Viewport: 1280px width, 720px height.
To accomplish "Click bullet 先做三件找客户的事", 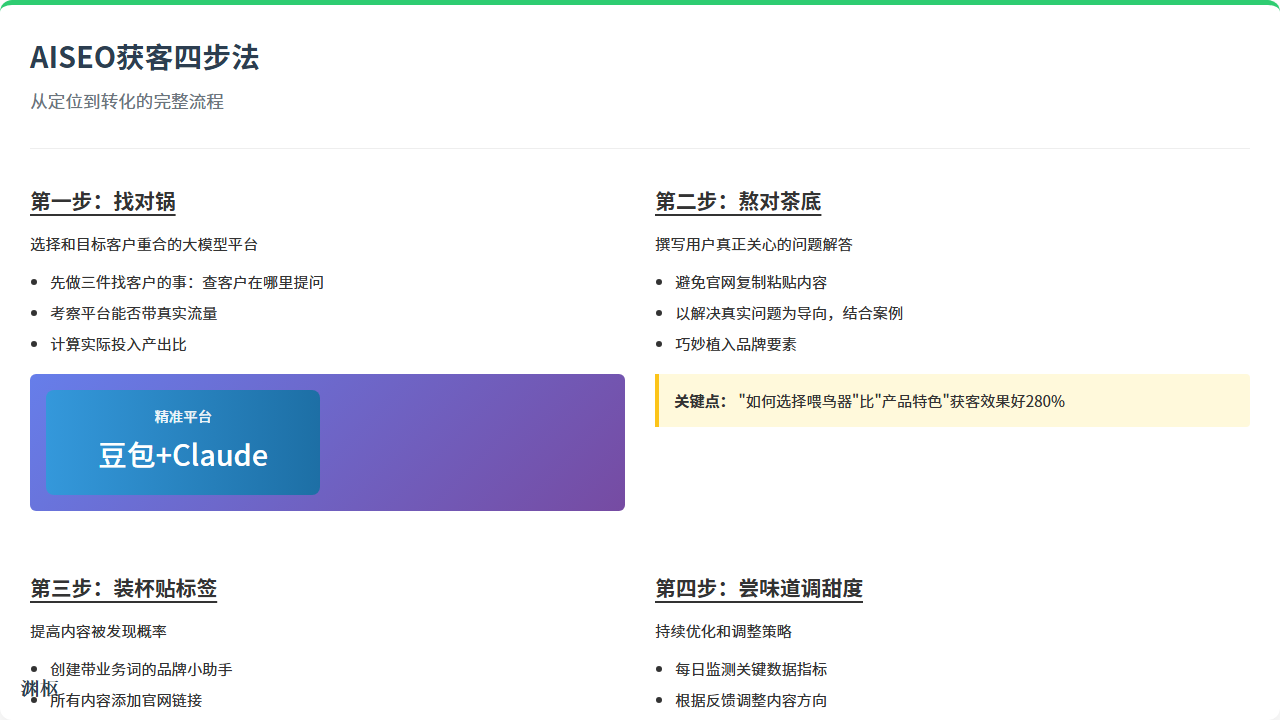I will pyautogui.click(x=187, y=283).
